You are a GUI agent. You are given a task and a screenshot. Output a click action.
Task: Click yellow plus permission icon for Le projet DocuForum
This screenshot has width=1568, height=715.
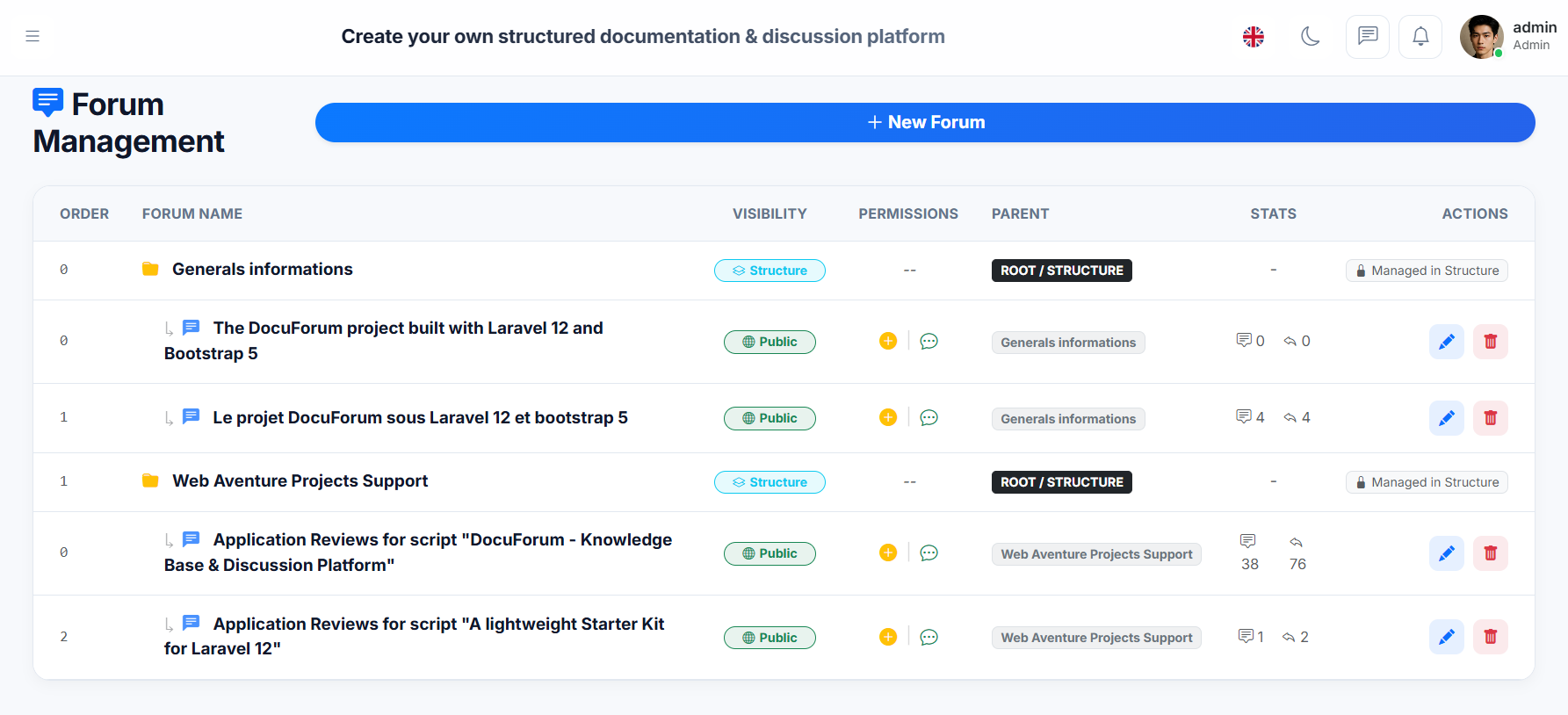click(887, 418)
